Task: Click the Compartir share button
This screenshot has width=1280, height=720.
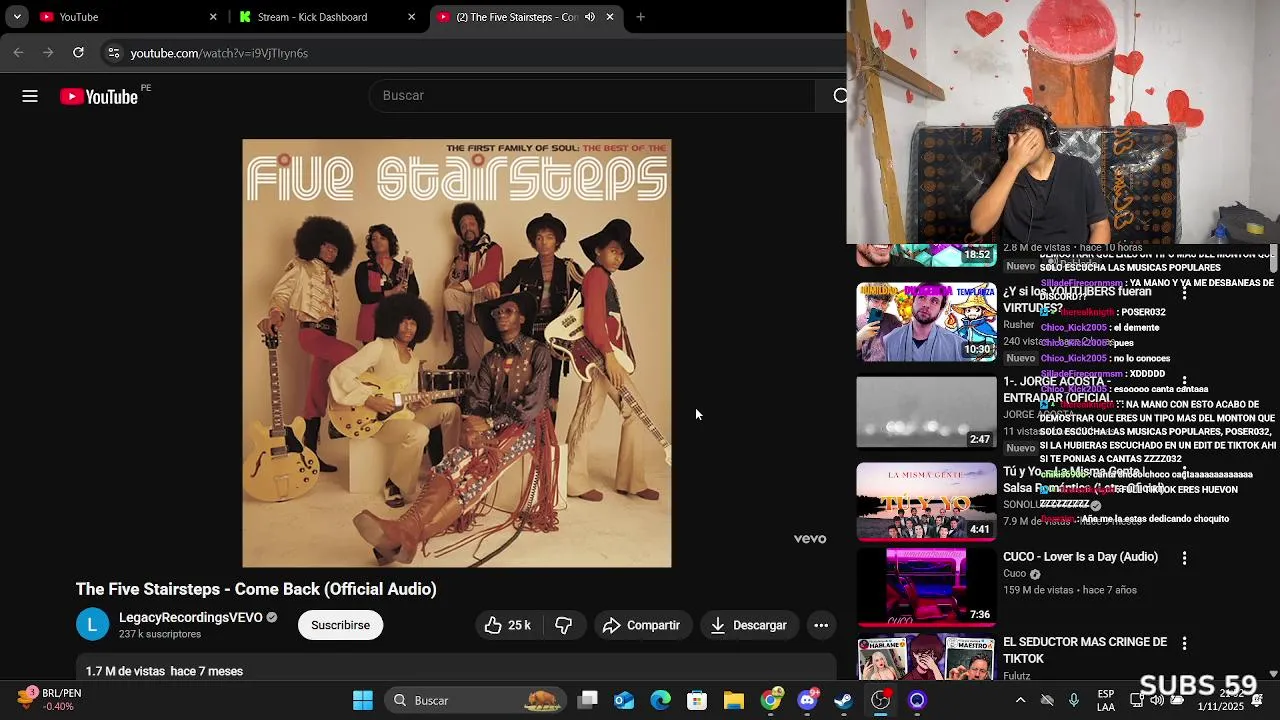Action: tap(642, 625)
